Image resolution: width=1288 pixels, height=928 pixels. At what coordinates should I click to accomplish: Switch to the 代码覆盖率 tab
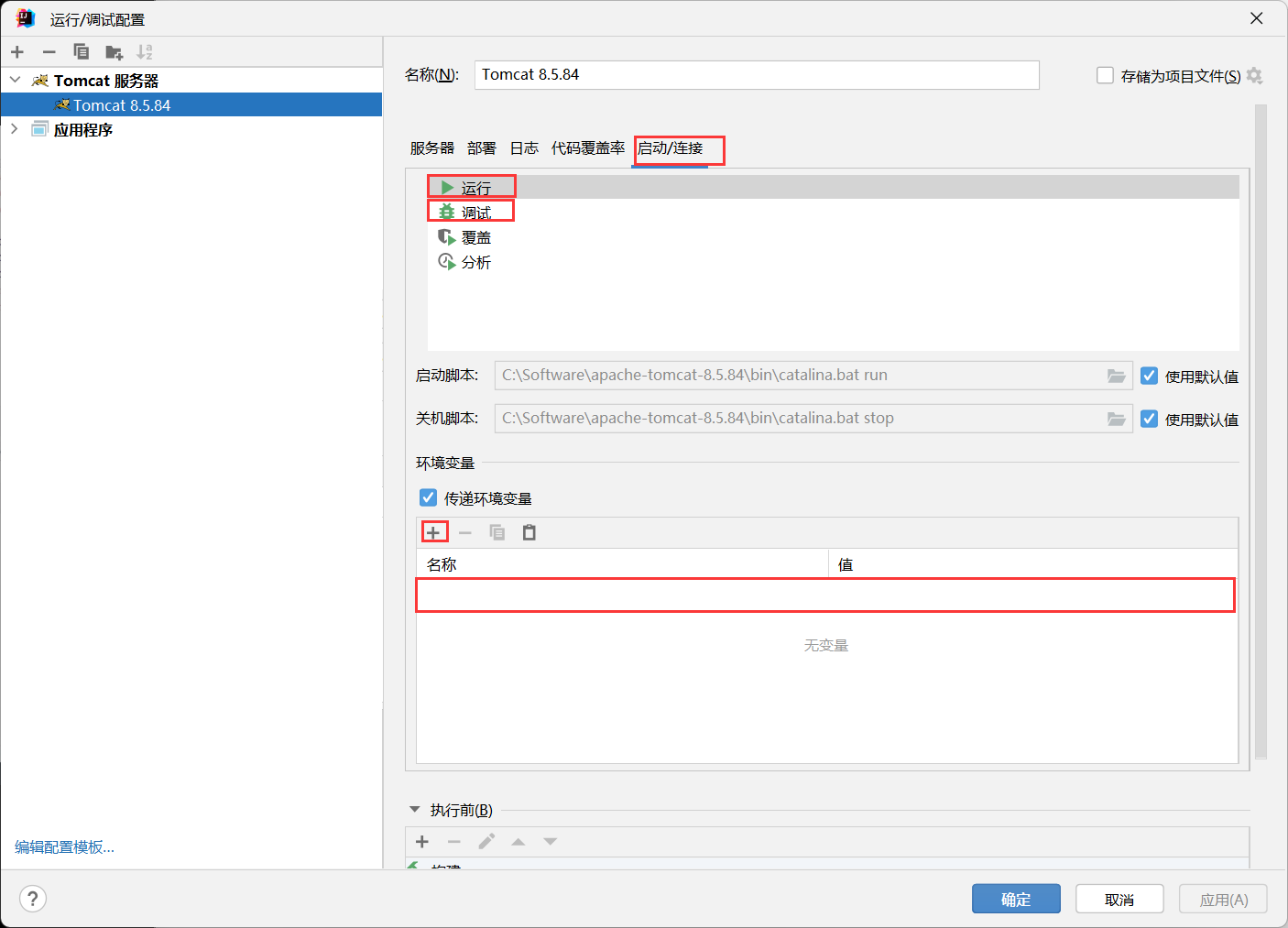coord(588,148)
